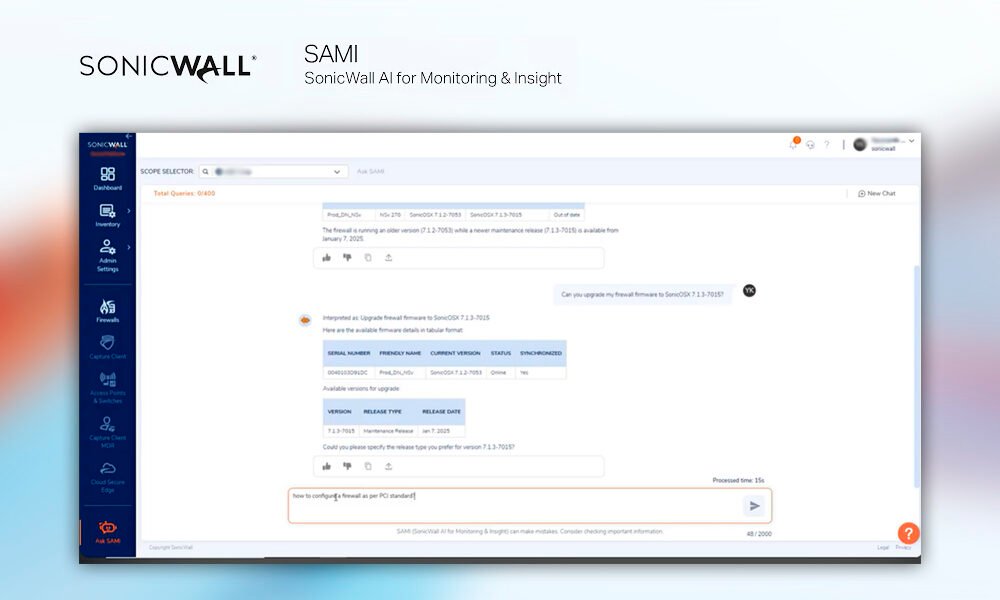
Task: Thumbs down the firmware upgrade response
Action: (x=347, y=466)
